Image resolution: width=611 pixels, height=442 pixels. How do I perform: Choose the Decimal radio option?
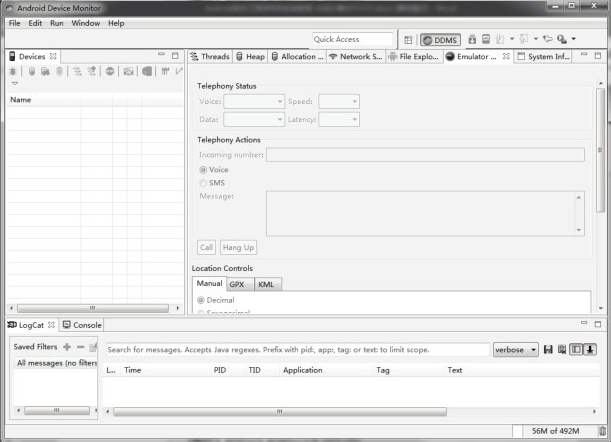(x=201, y=300)
